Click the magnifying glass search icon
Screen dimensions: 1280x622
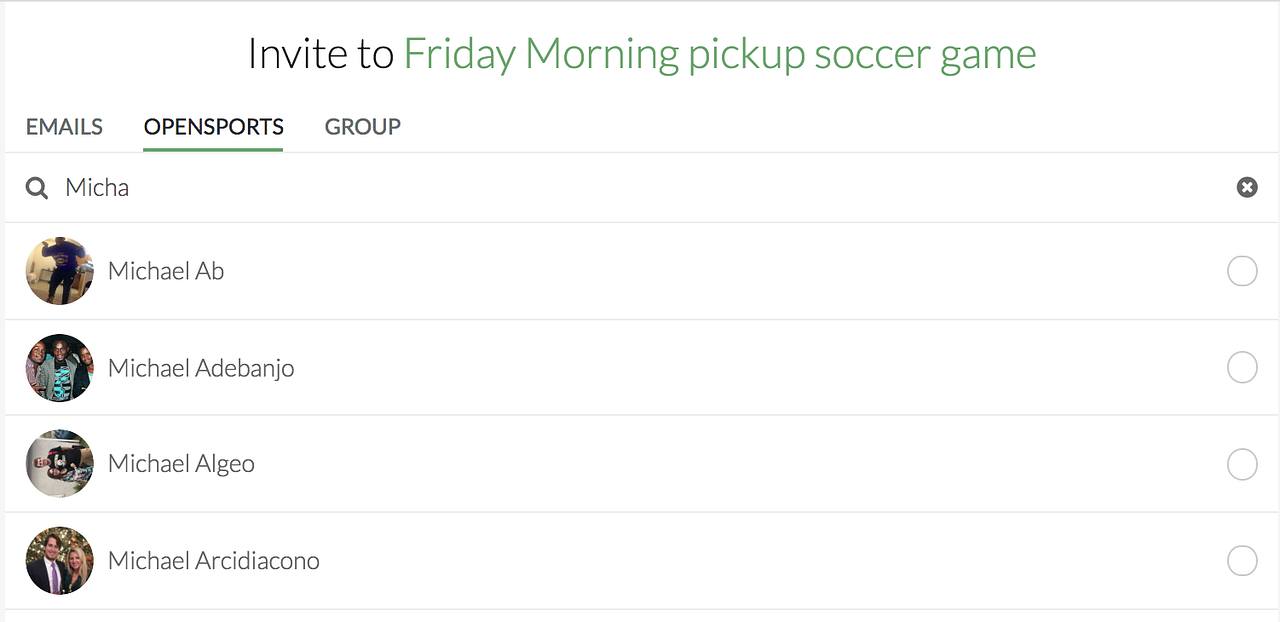(37, 188)
